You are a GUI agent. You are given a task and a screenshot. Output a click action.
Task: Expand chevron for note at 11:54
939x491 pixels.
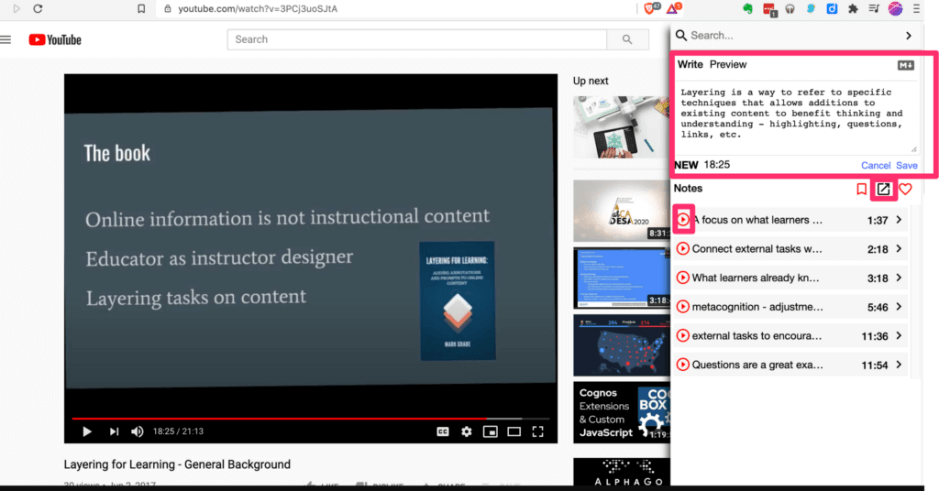pyautogui.click(x=899, y=364)
